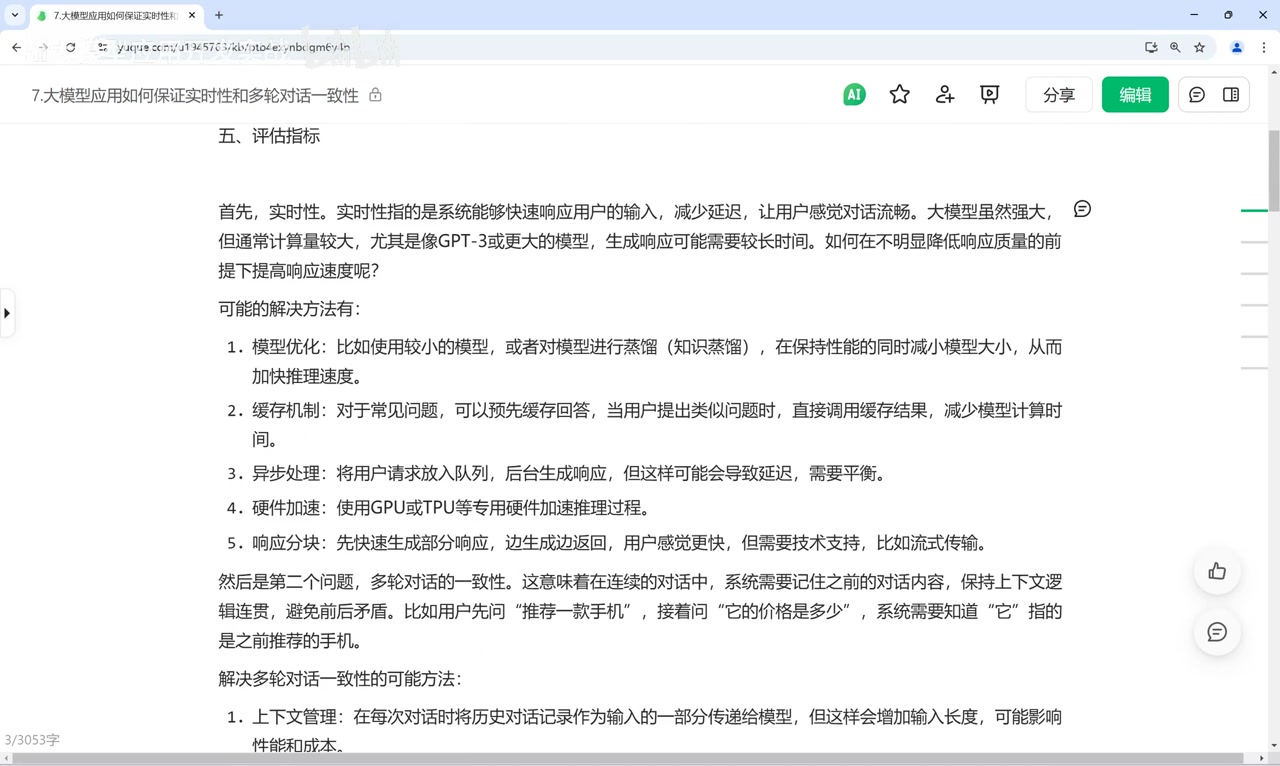The height and width of the screenshot is (766, 1280).
Task: Go forward in browser history
Action: [x=43, y=47]
